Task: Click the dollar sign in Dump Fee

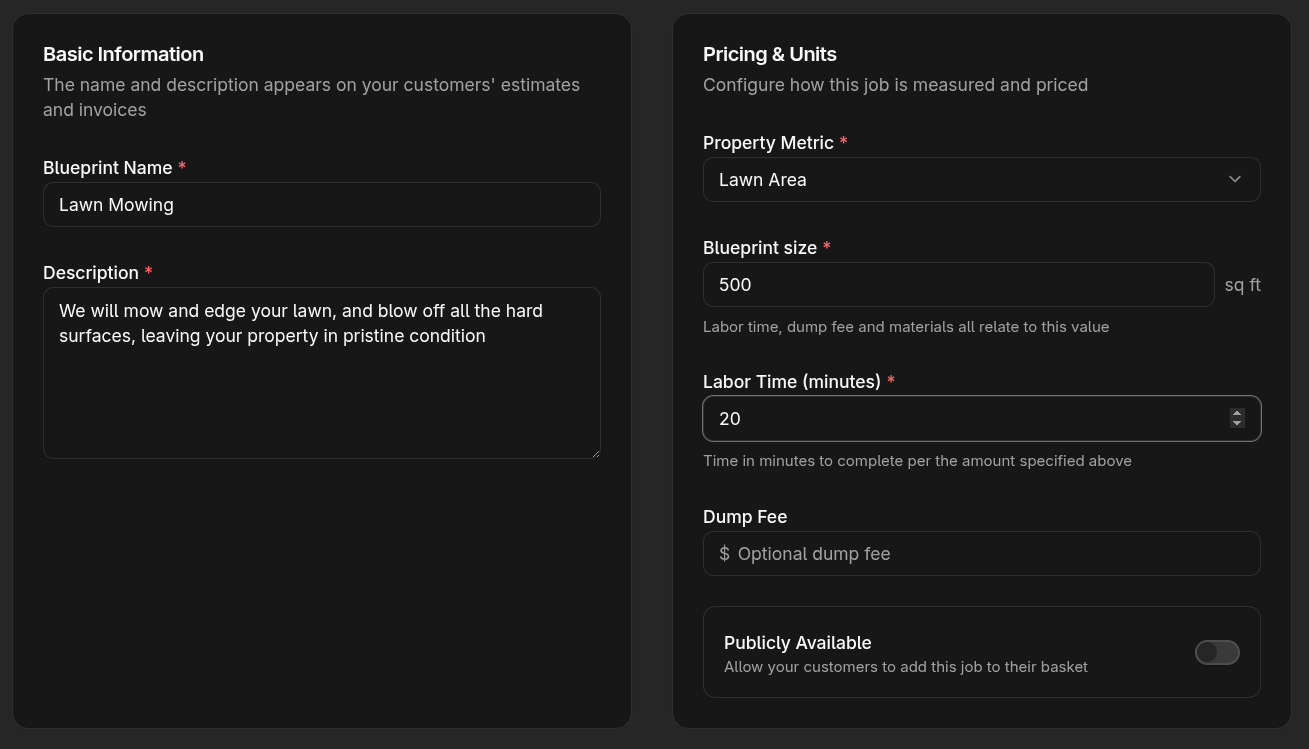Action: click(x=724, y=554)
